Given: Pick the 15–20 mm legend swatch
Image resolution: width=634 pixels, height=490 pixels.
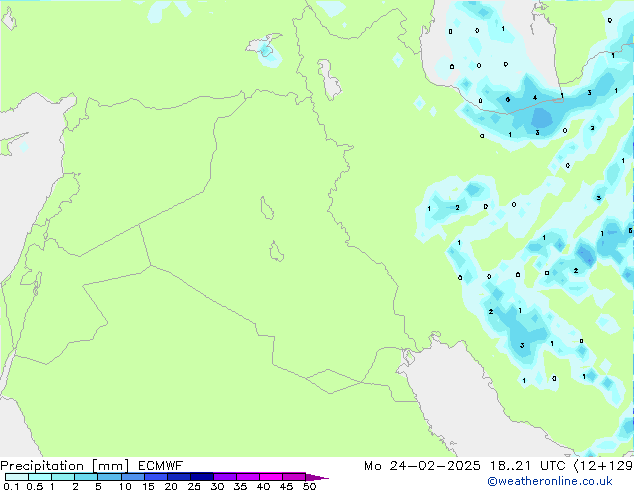Looking at the screenshot, I should coord(156,477).
